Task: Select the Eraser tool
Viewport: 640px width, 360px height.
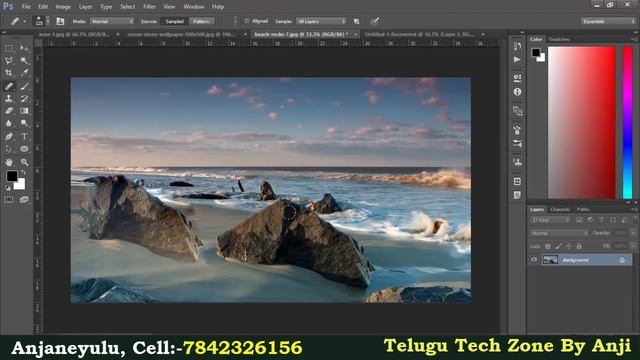Action: 9,111
